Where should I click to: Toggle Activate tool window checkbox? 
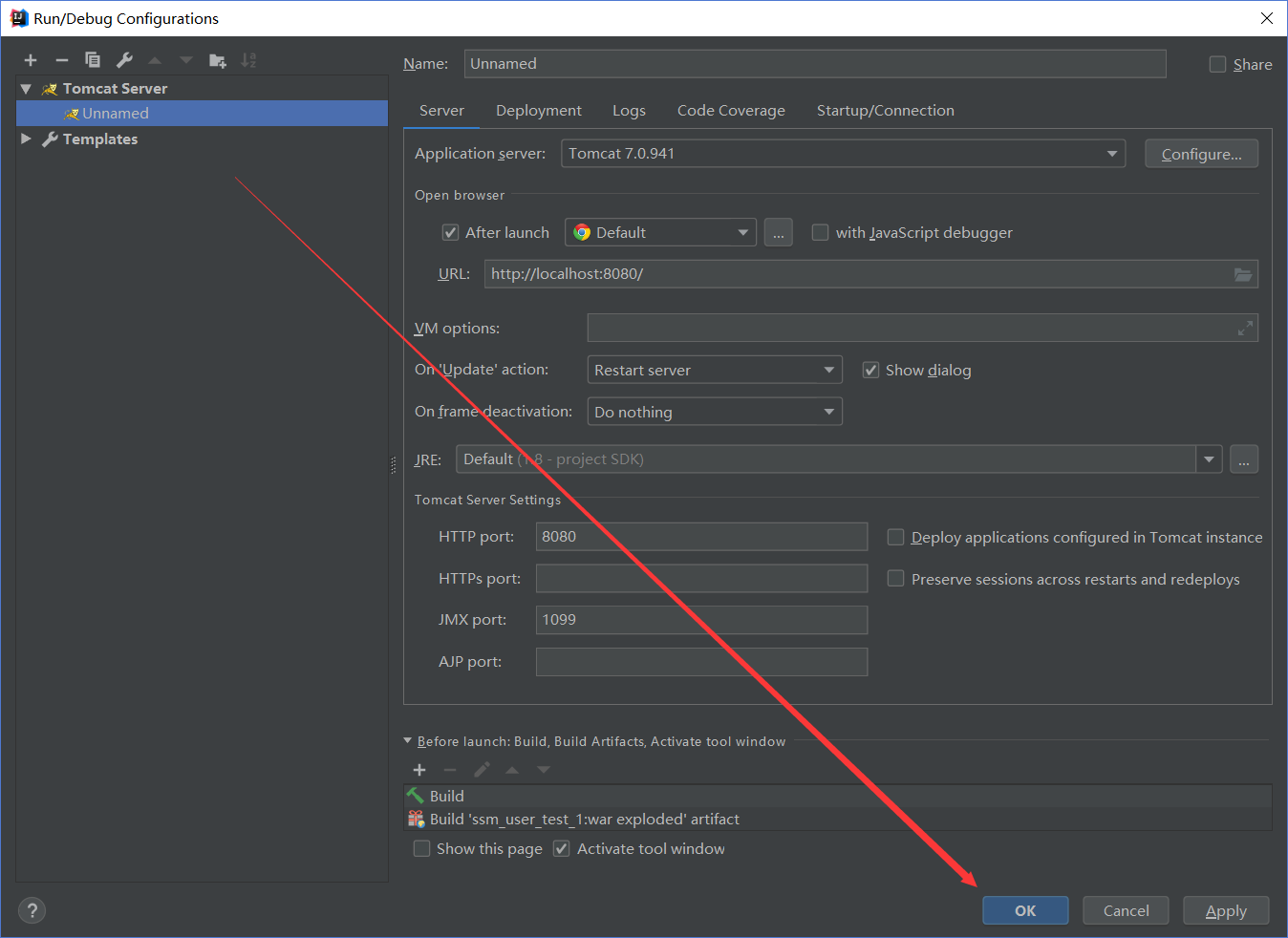(x=562, y=848)
